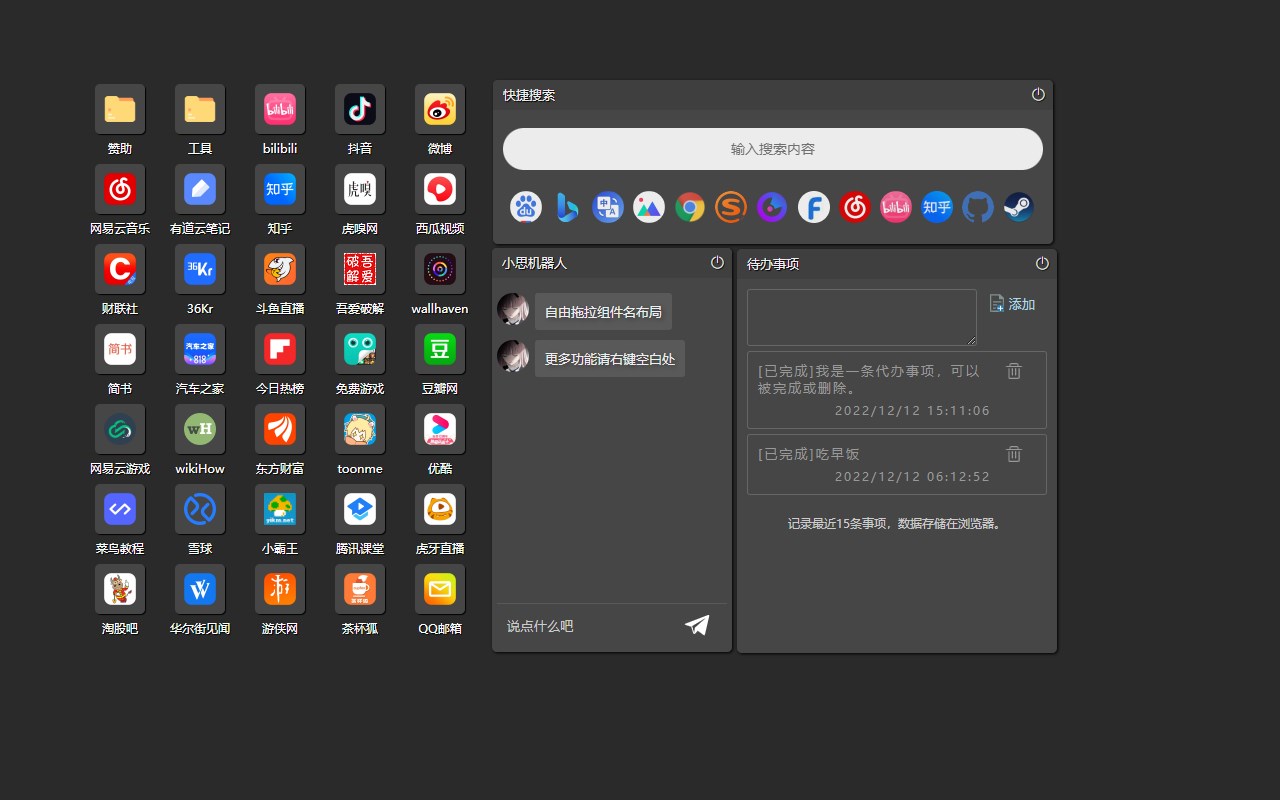1280x800 pixels.
Task: Choose the NetEase Music icon under the search box
Action: (x=855, y=207)
